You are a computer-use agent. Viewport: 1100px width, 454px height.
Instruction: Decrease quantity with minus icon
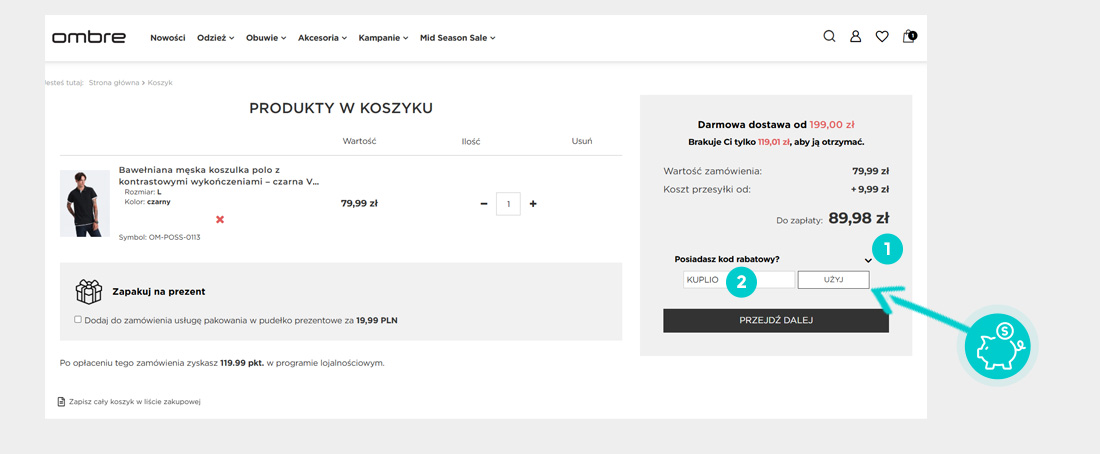pos(484,204)
